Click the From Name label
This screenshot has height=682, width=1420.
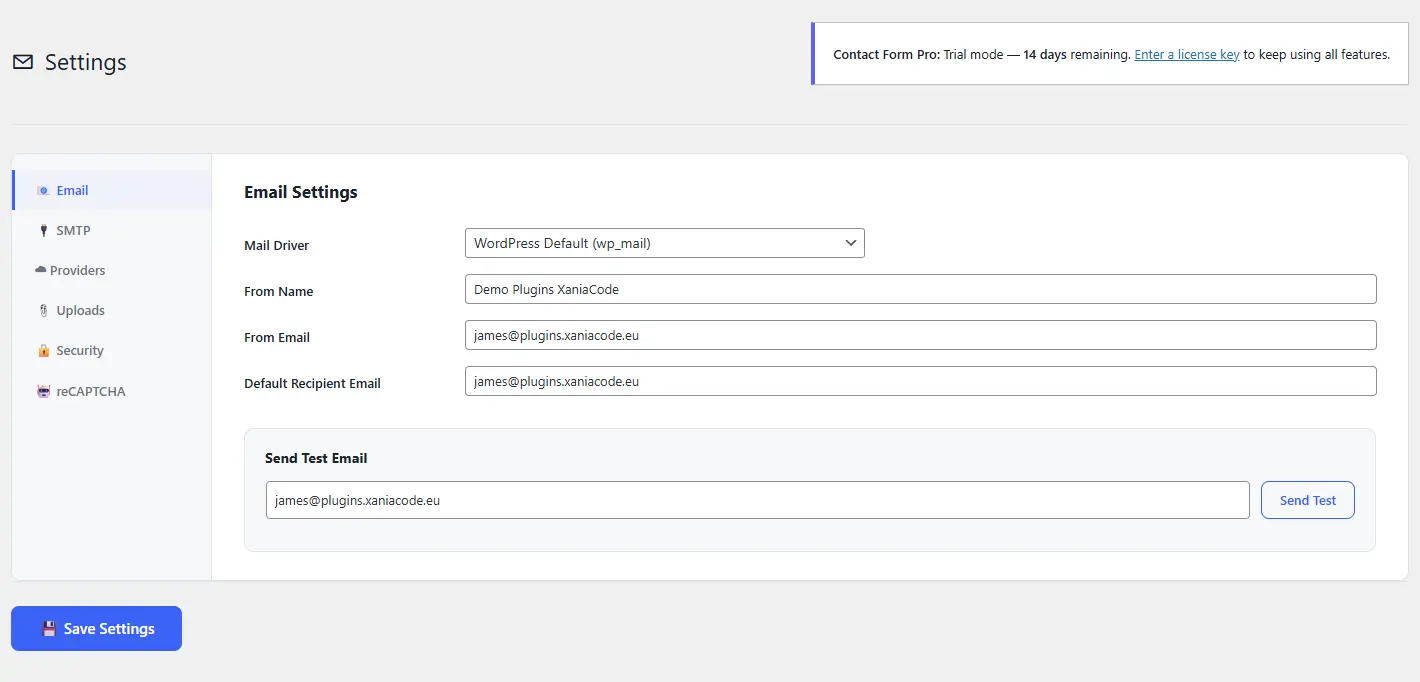coord(279,291)
